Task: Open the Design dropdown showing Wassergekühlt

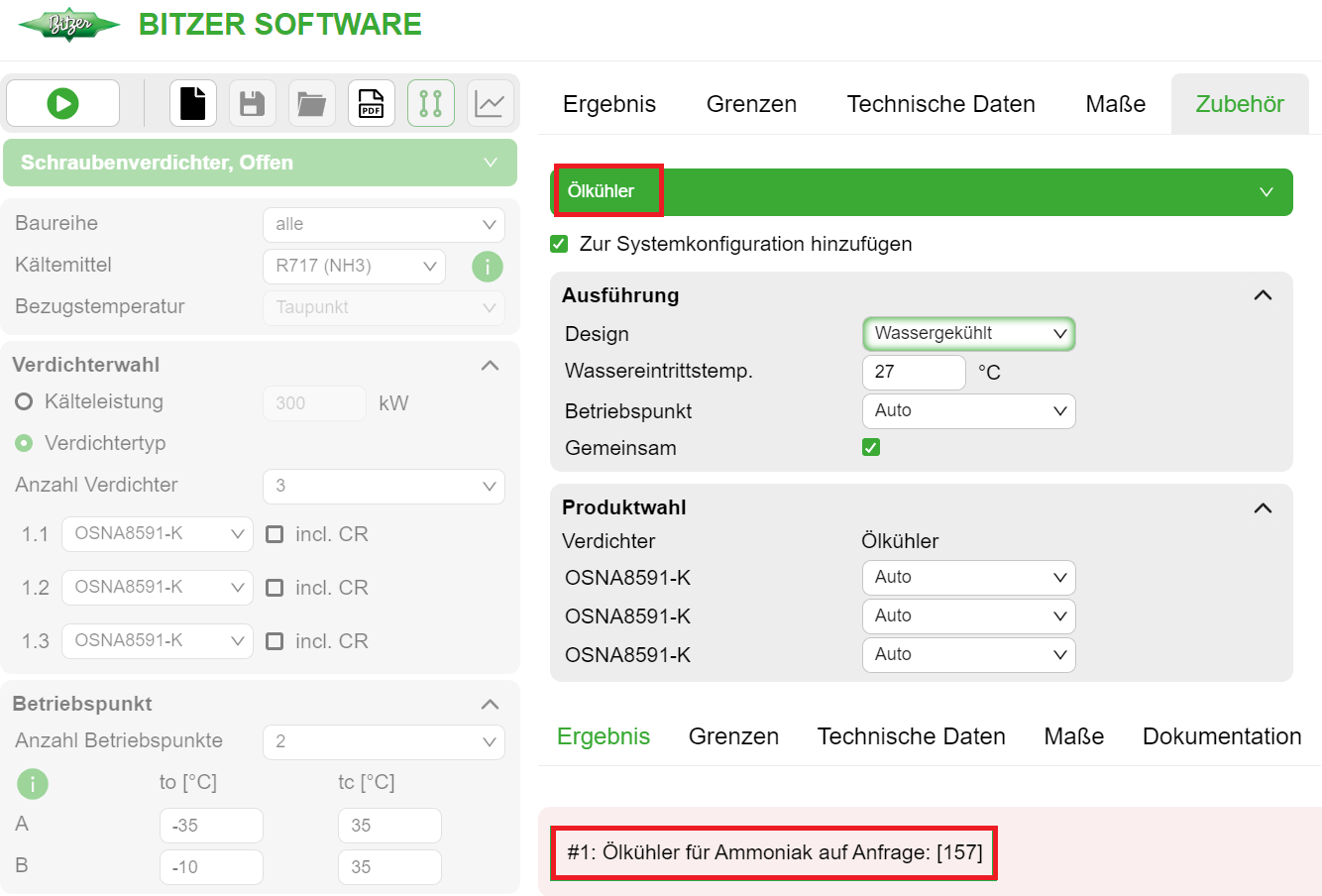Action: (968, 333)
